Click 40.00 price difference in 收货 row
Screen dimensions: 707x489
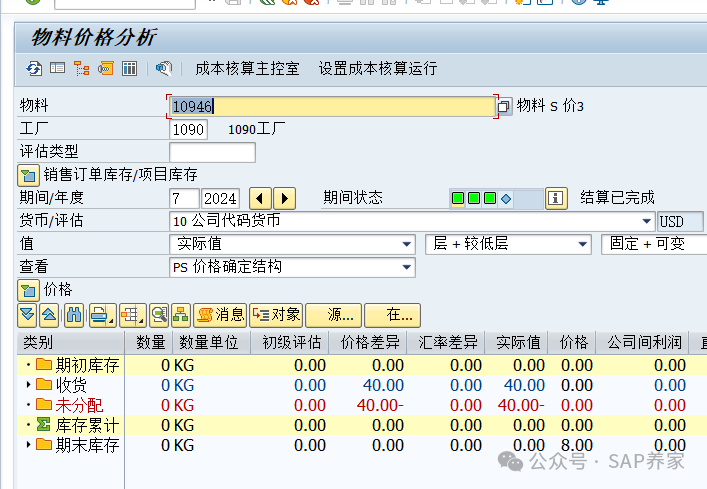[383, 385]
